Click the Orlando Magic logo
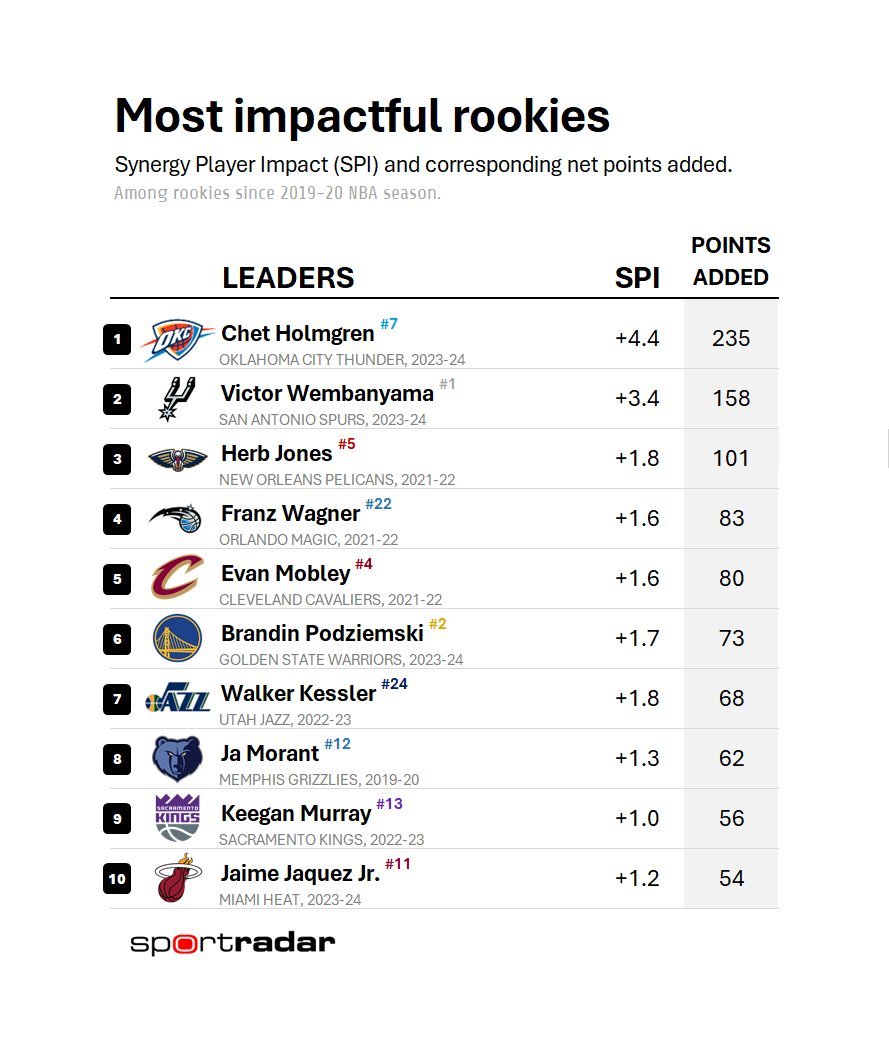 point(176,518)
